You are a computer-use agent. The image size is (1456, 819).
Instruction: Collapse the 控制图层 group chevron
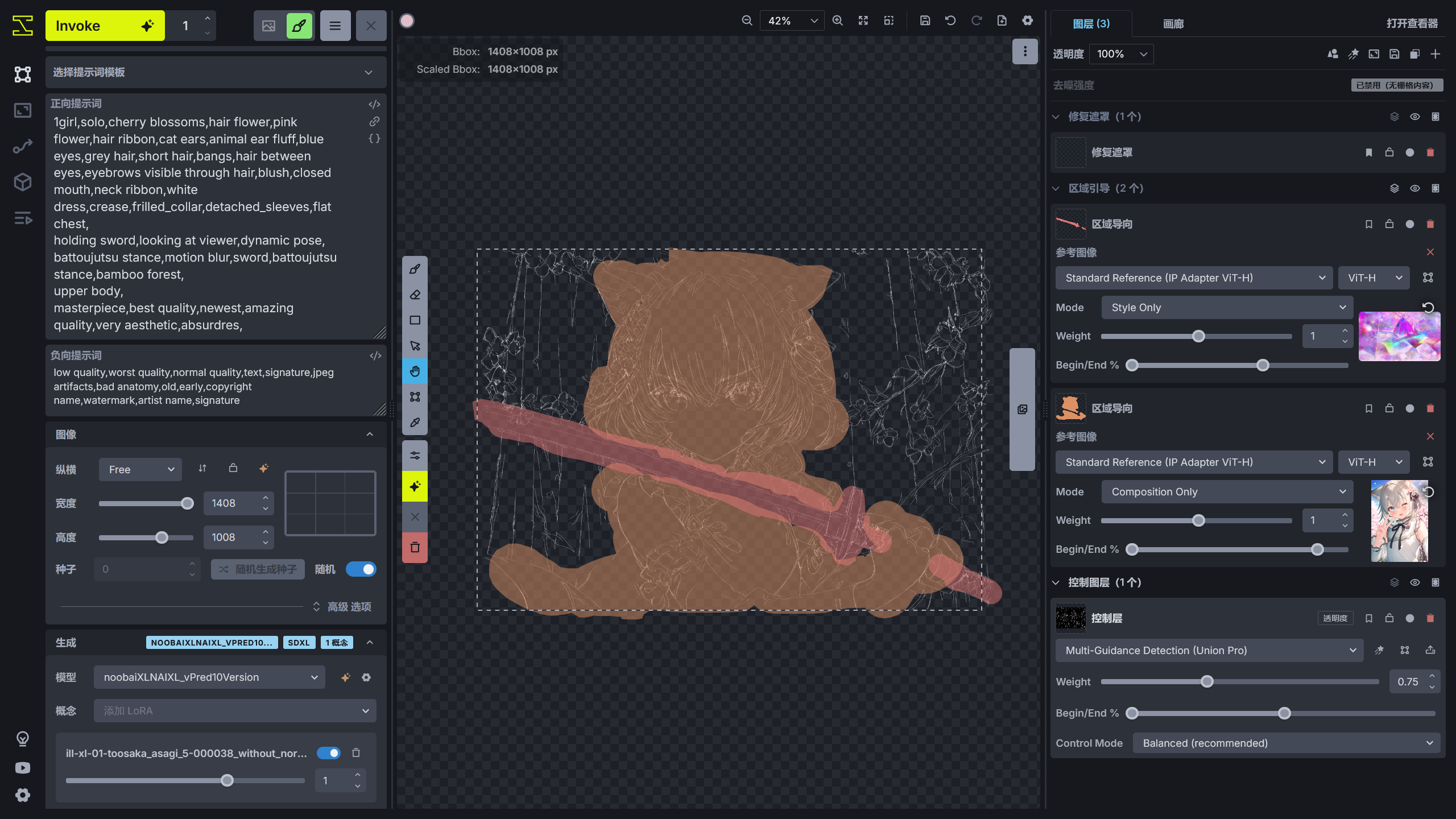pyautogui.click(x=1056, y=583)
